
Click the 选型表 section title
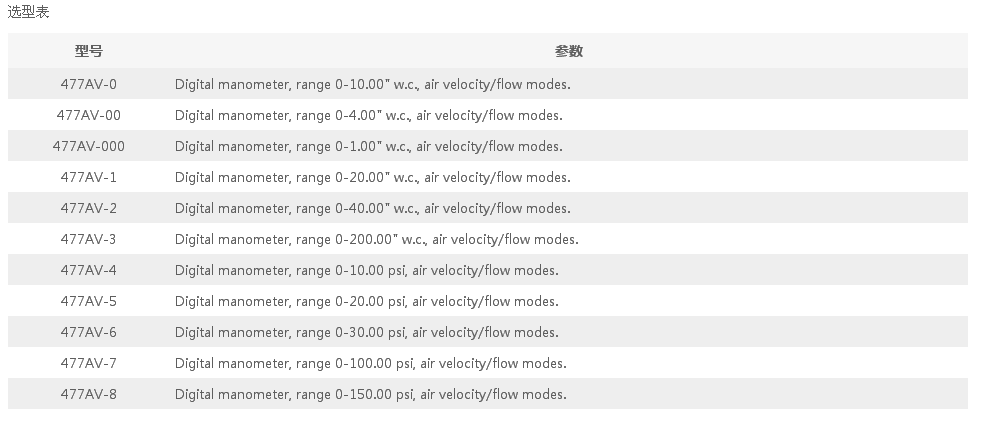pyautogui.click(x=28, y=12)
